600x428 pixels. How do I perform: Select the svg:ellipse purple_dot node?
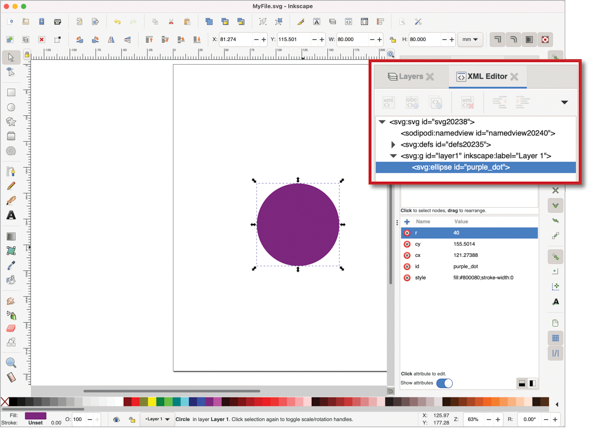(476, 167)
